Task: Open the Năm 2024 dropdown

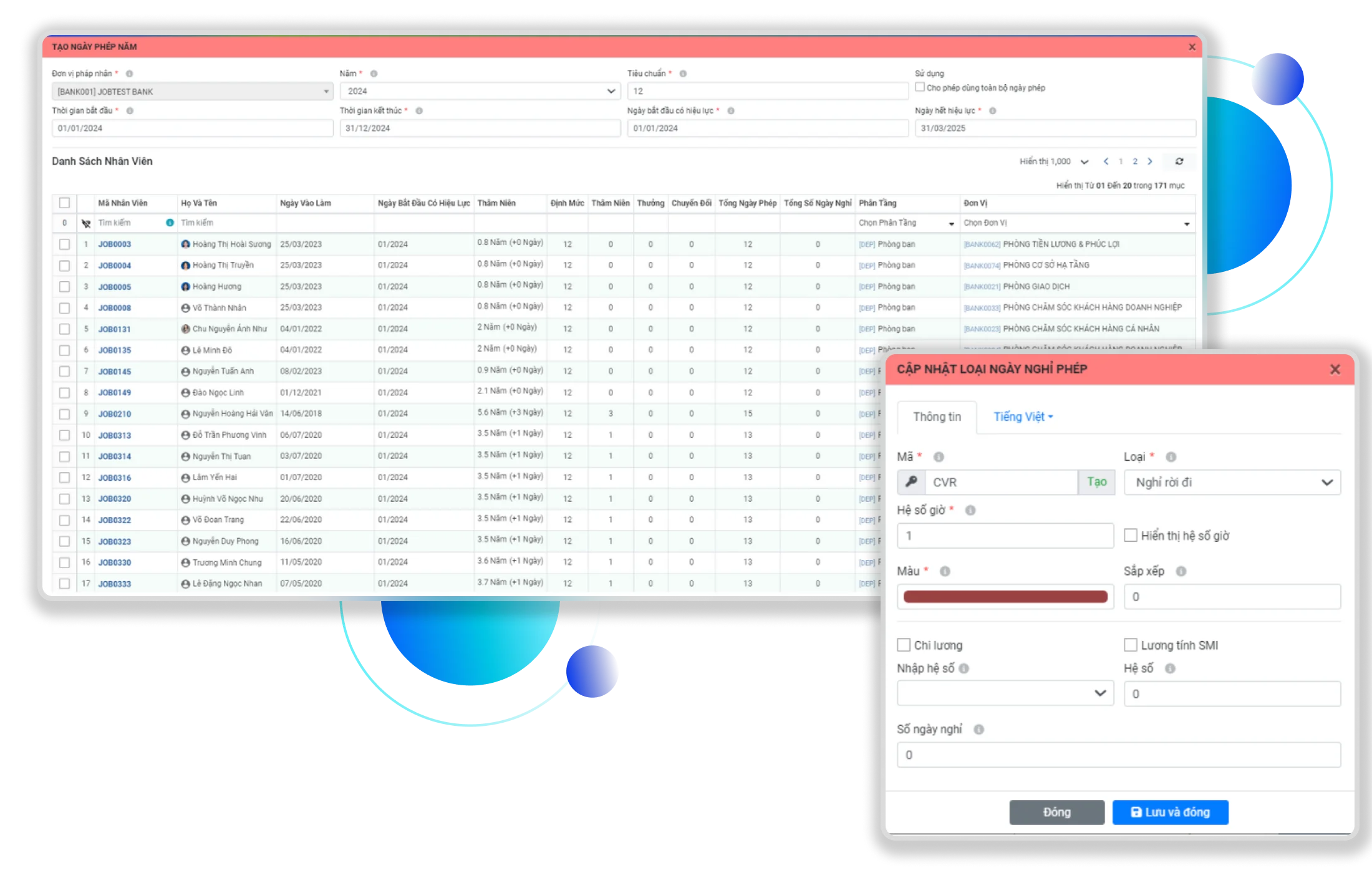Action: point(480,92)
